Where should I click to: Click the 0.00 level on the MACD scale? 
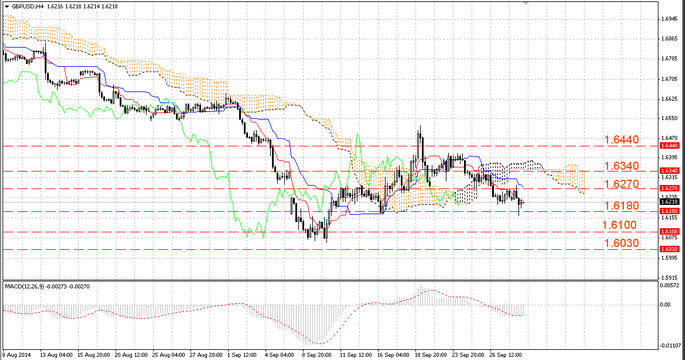click(x=665, y=305)
